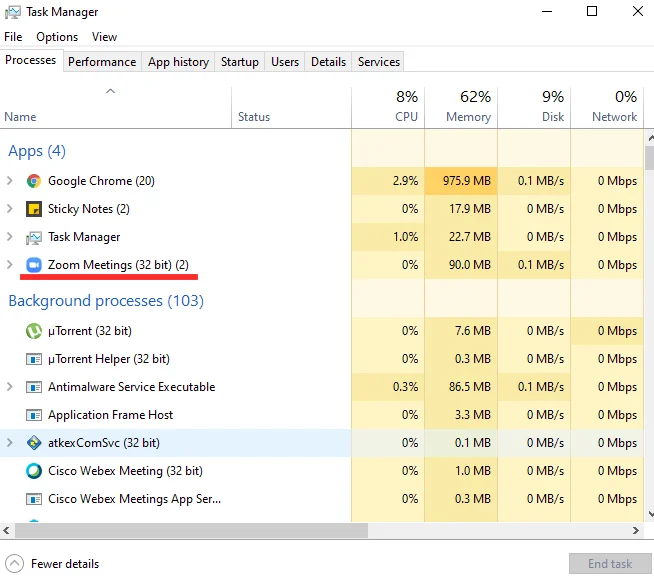This screenshot has width=654, height=582.
Task: Select the µTorrent Helper (32 bit) row
Action: 322,359
